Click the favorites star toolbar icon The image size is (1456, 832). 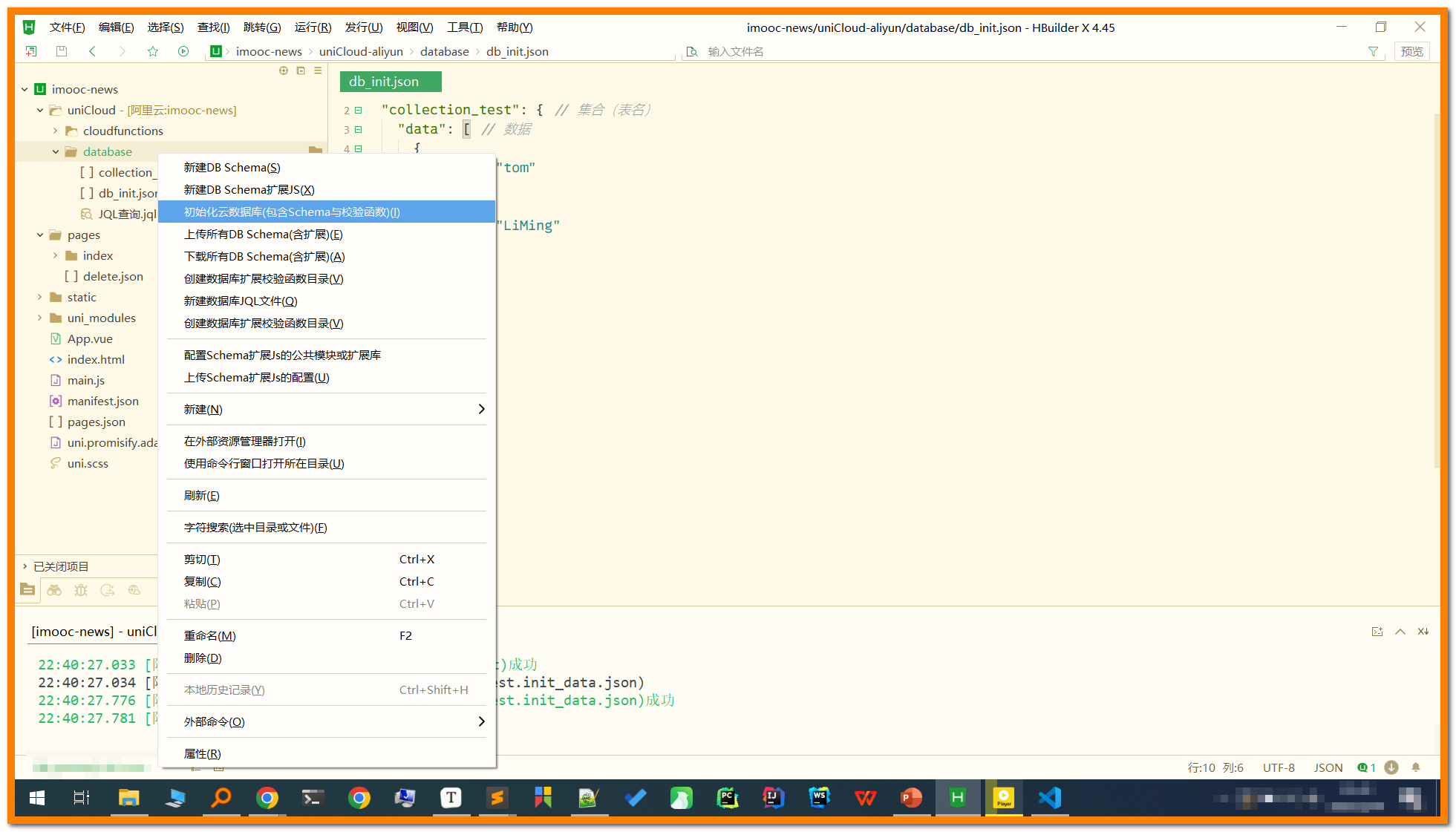point(153,51)
